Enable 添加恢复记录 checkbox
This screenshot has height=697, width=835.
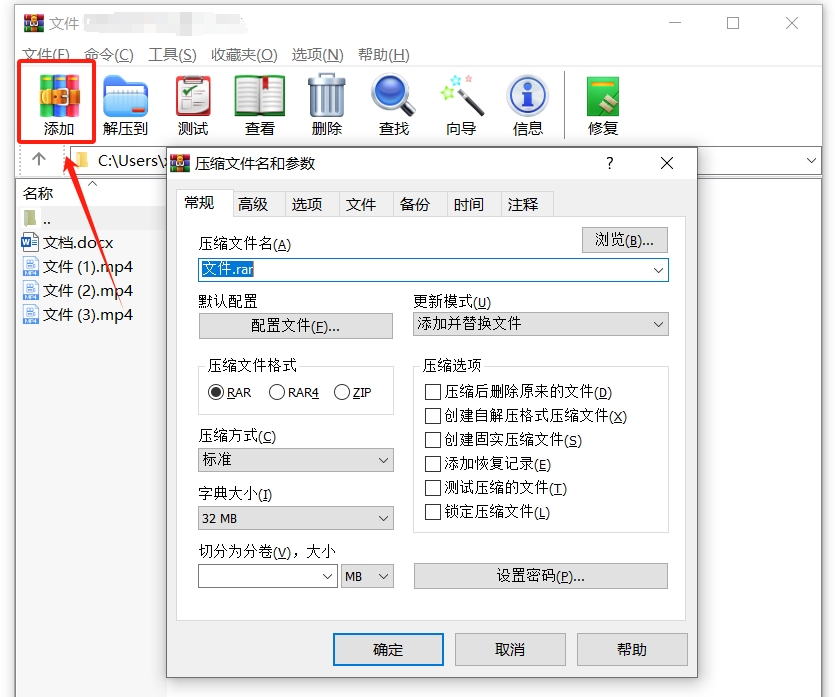[433, 464]
